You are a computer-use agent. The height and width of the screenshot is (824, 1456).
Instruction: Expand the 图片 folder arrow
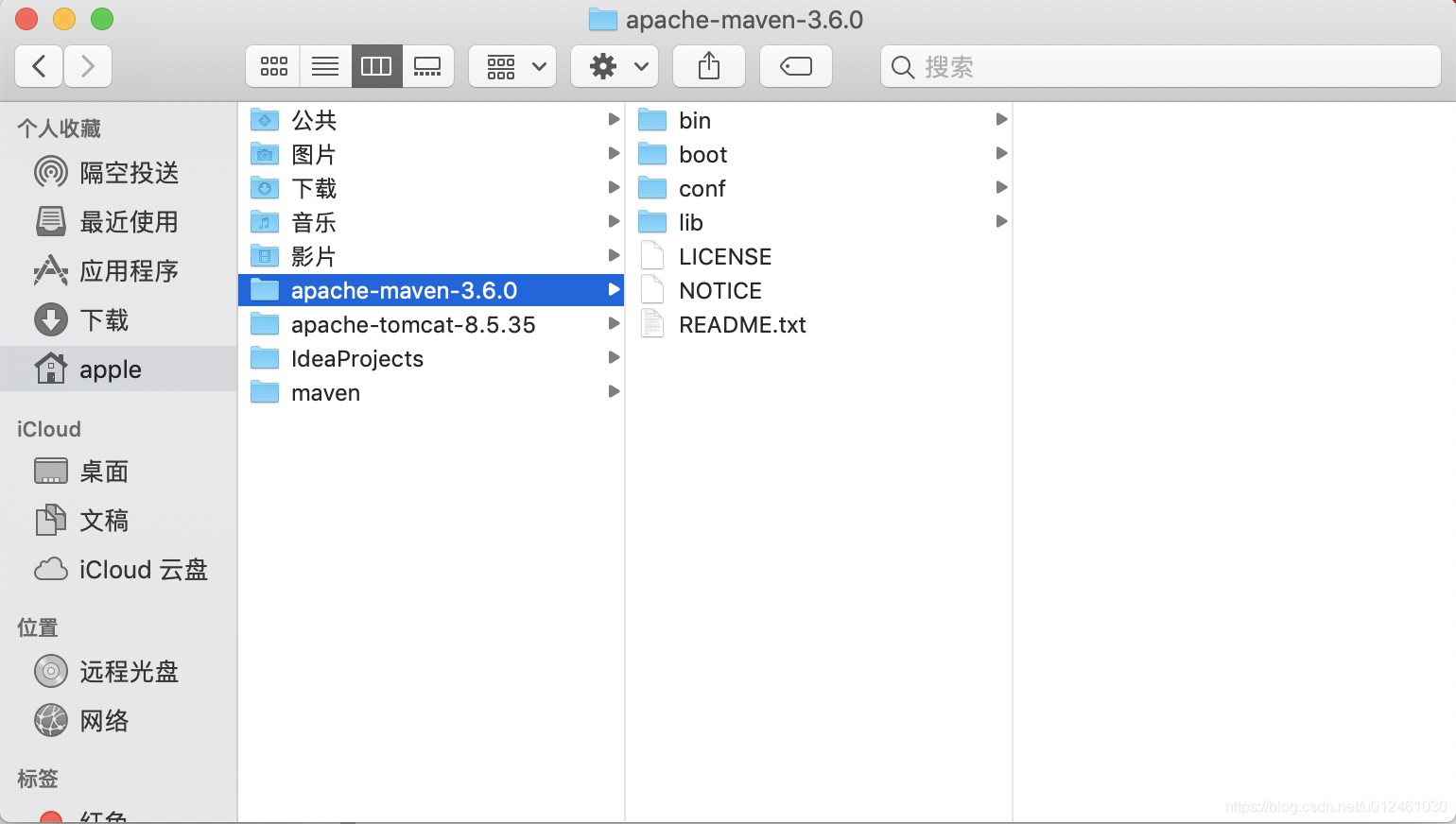pos(614,153)
